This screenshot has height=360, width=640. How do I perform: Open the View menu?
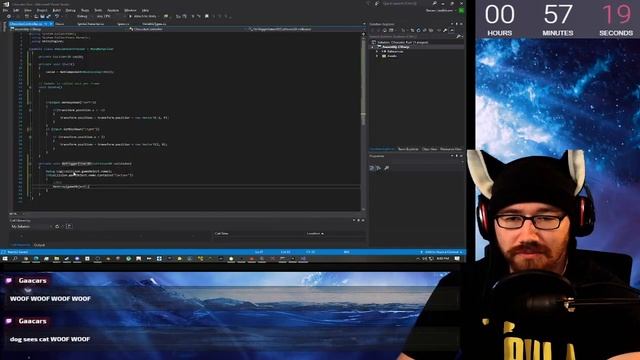pos(28,10)
